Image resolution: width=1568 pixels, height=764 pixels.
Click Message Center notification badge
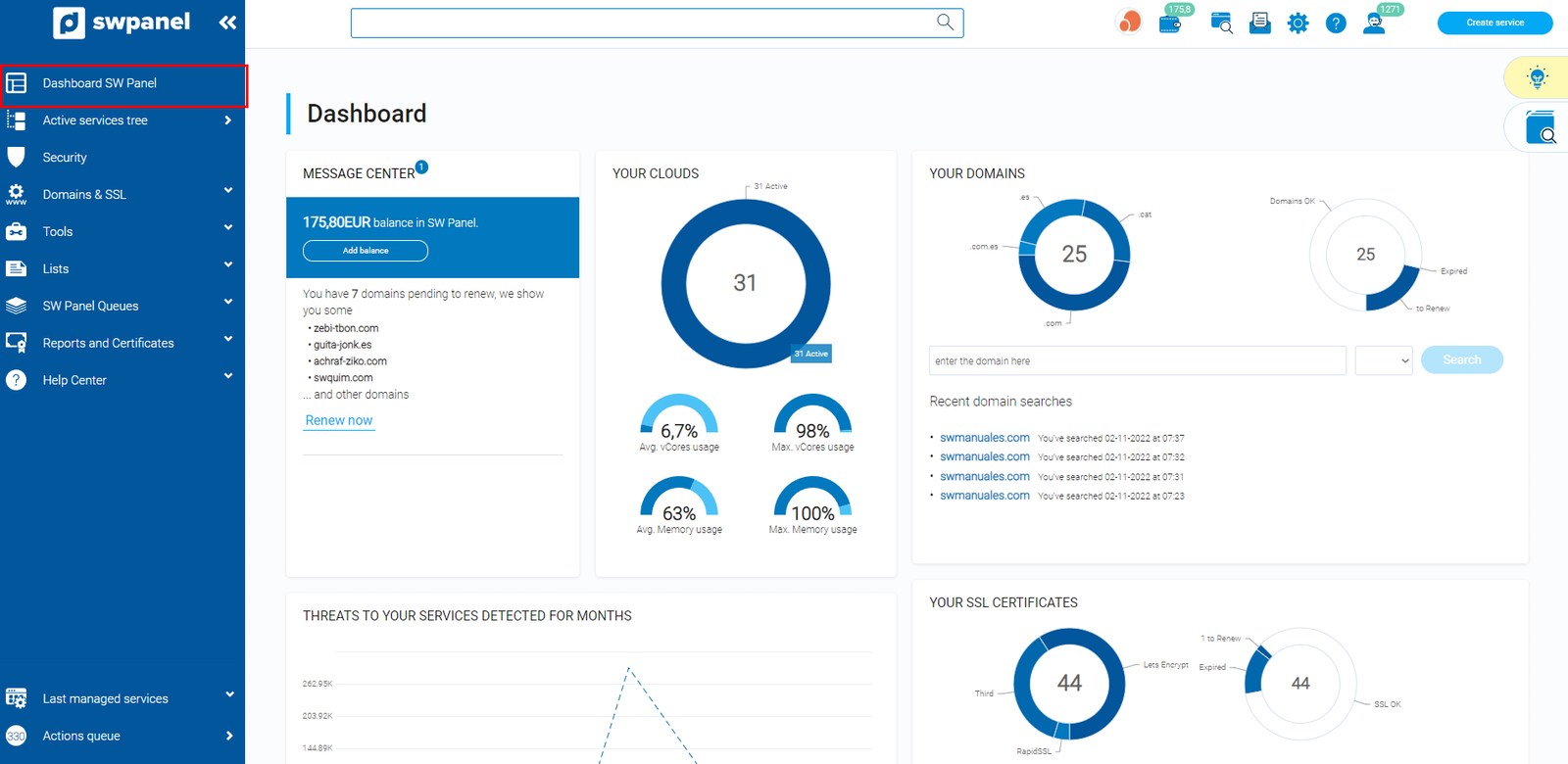(x=421, y=167)
